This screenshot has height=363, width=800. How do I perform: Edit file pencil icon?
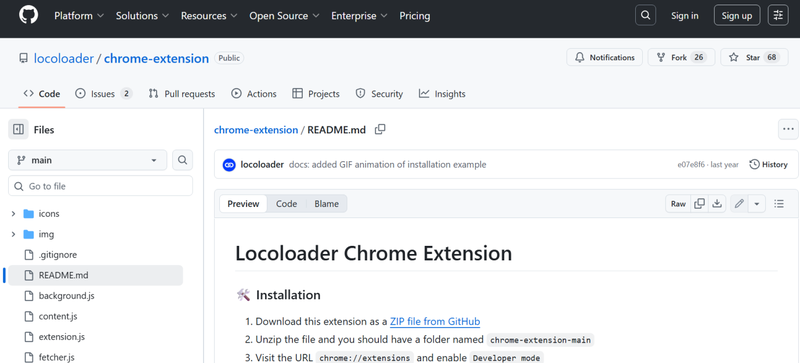pyautogui.click(x=739, y=204)
